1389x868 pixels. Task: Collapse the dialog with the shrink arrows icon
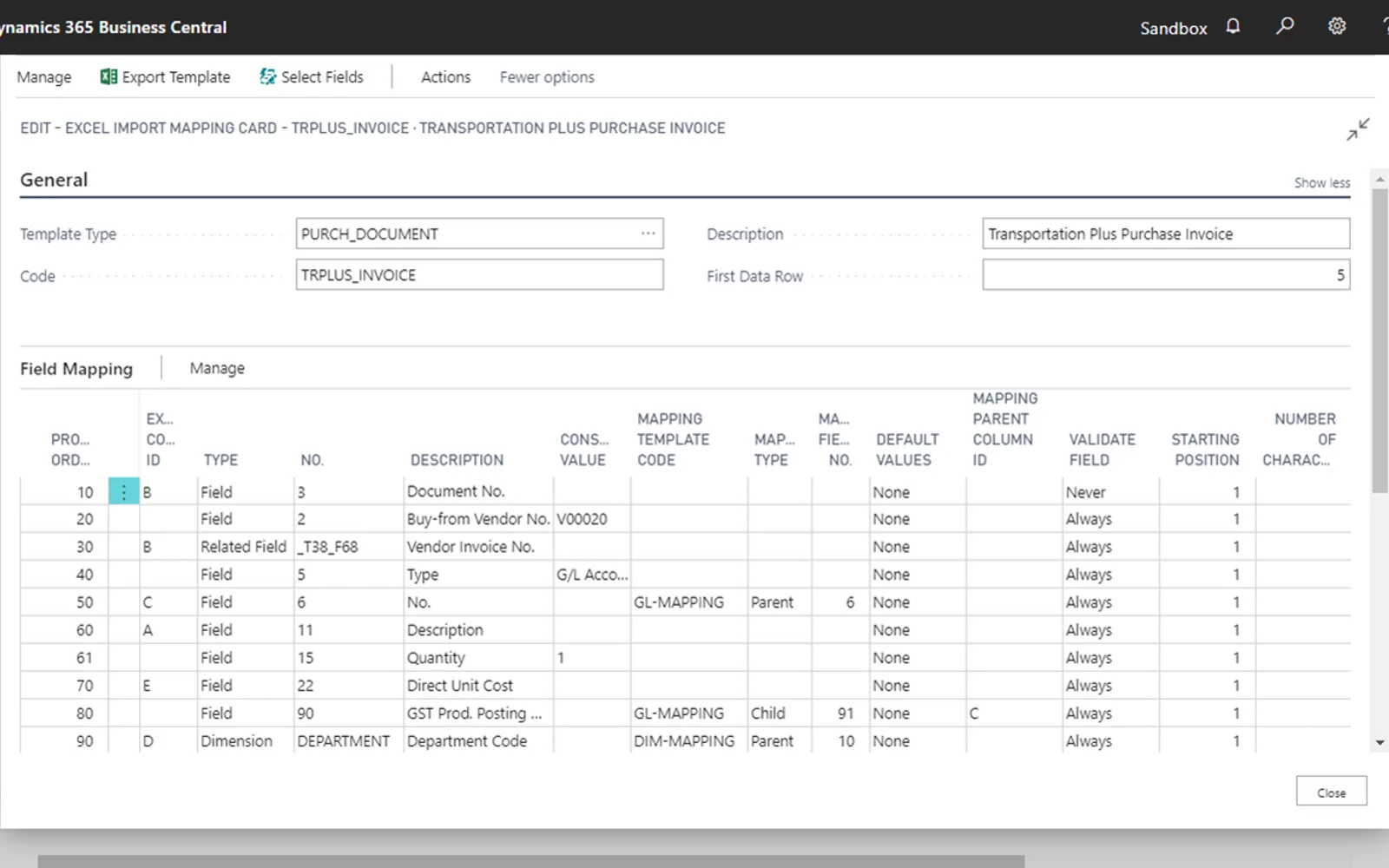pos(1358,129)
